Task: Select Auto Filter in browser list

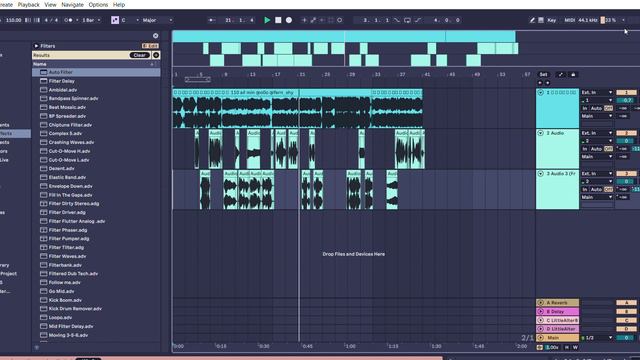Action: pos(96,72)
